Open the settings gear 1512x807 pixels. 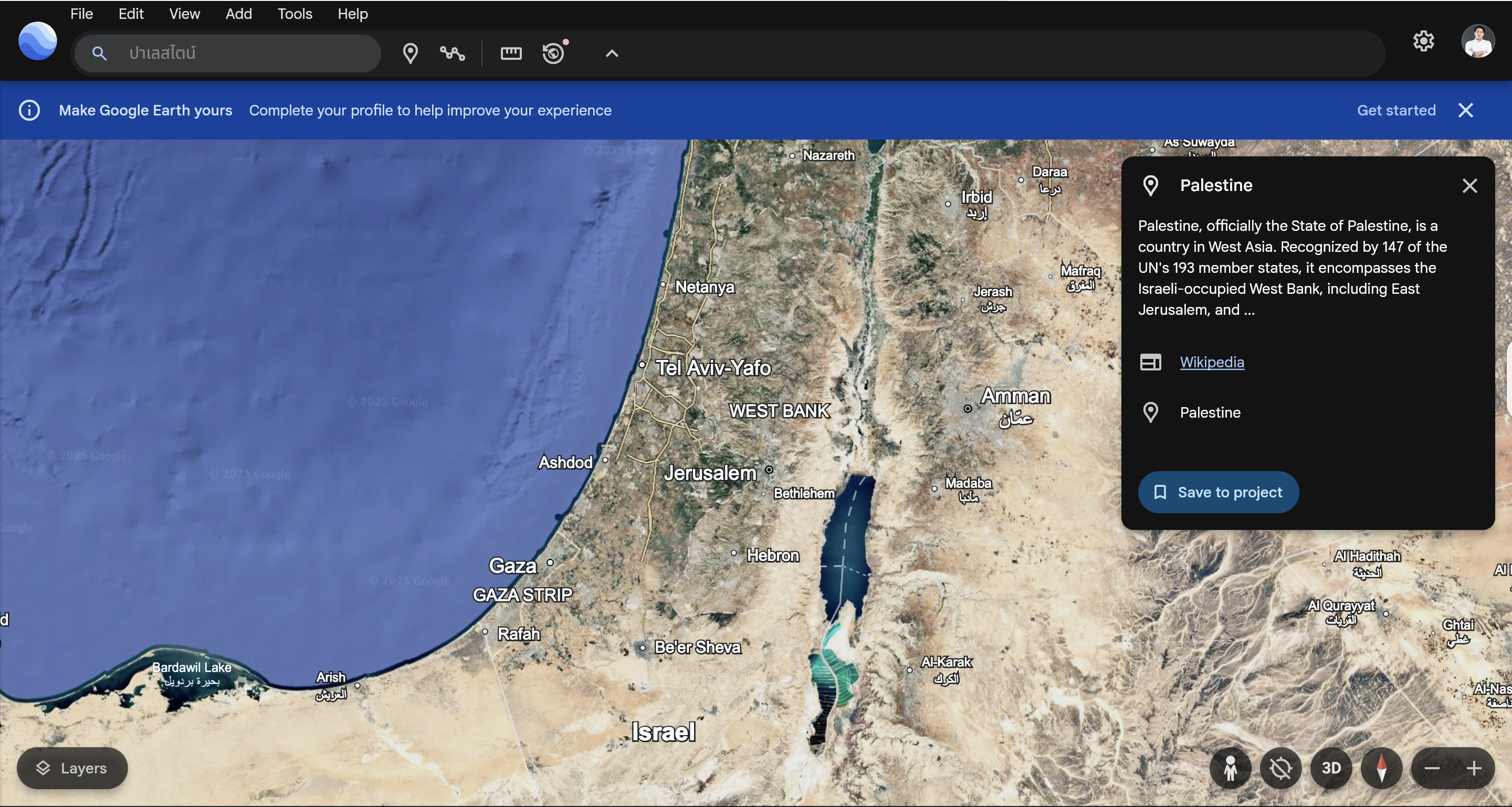[x=1423, y=41]
